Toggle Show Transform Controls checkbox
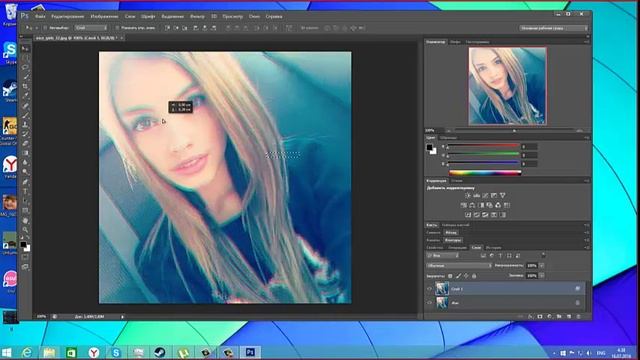This screenshot has width=640, height=360. point(117,28)
